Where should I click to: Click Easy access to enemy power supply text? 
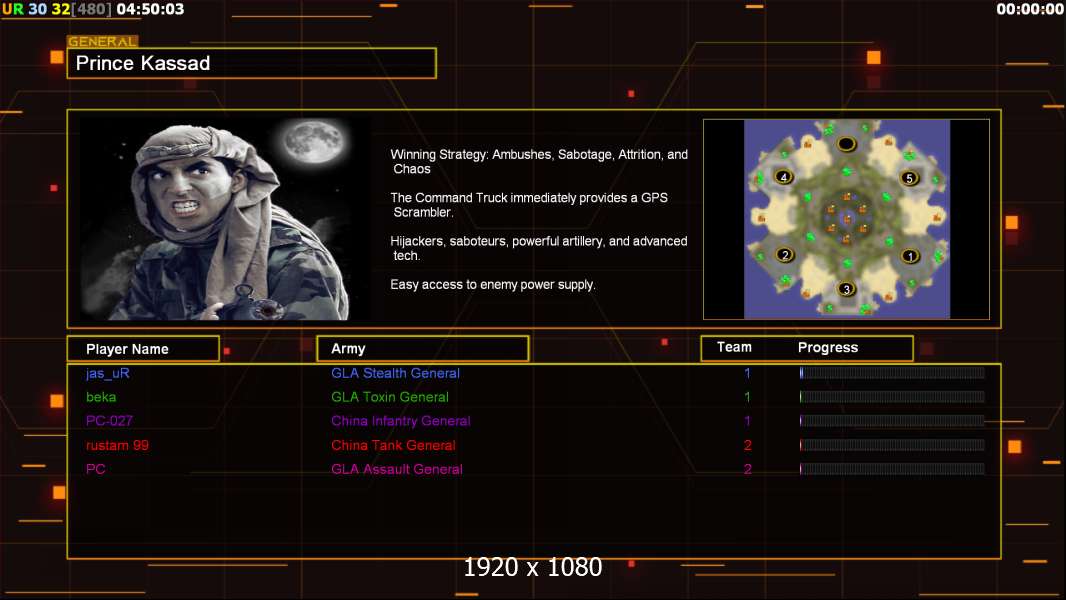(493, 285)
